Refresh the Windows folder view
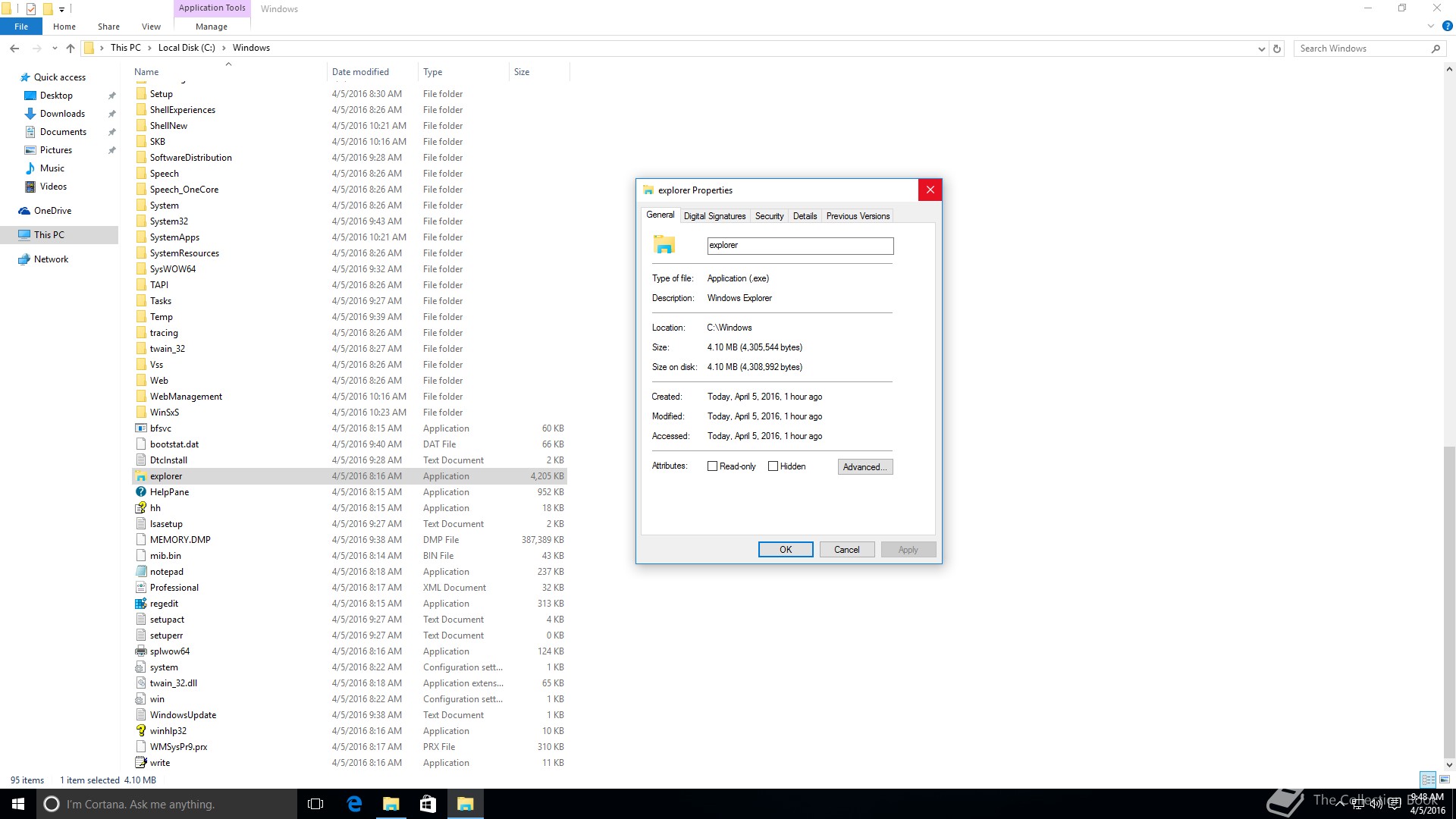This screenshot has height=819, width=1456. [x=1277, y=49]
